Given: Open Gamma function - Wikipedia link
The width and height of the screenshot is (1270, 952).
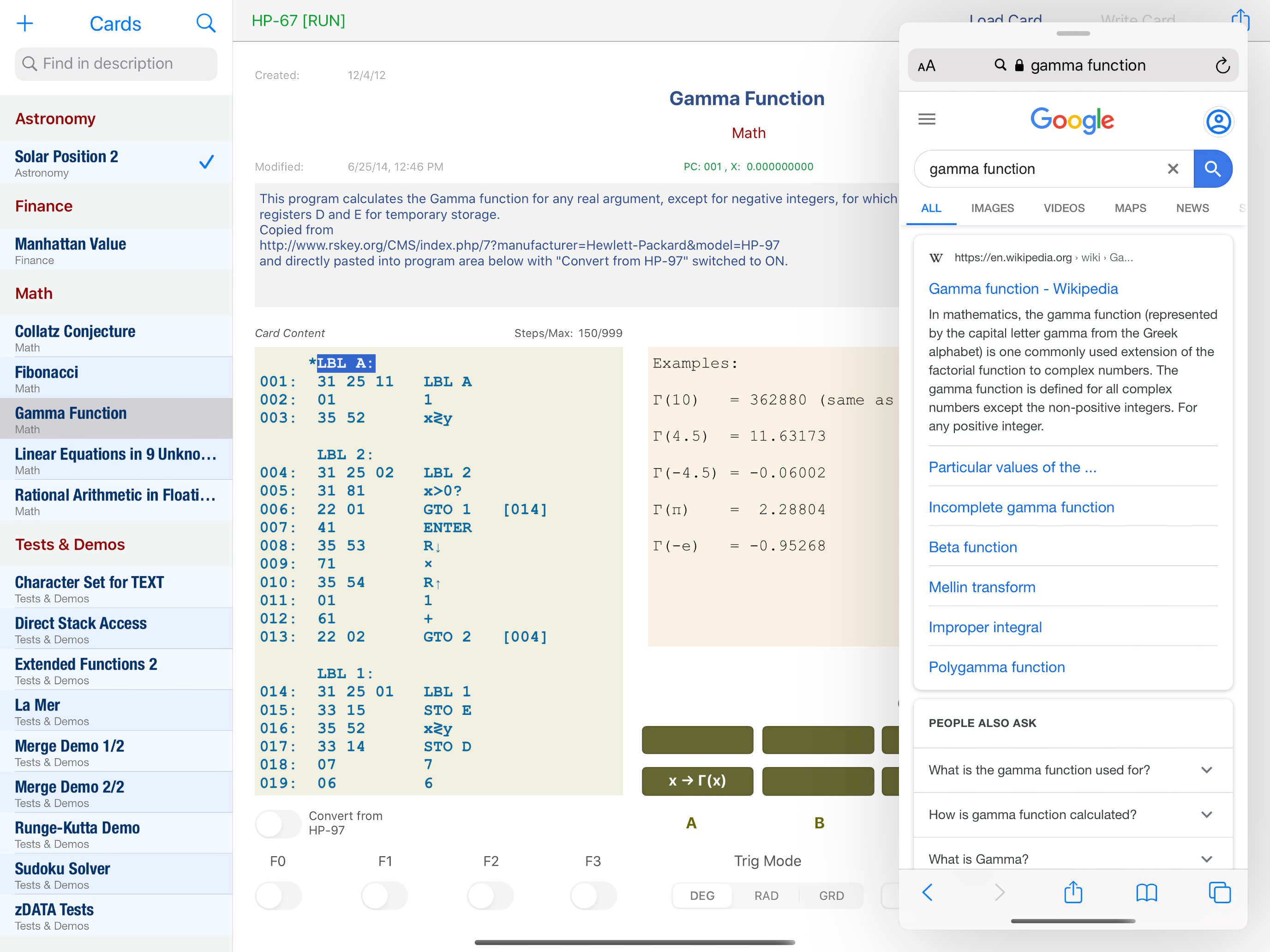Looking at the screenshot, I should (x=1023, y=289).
